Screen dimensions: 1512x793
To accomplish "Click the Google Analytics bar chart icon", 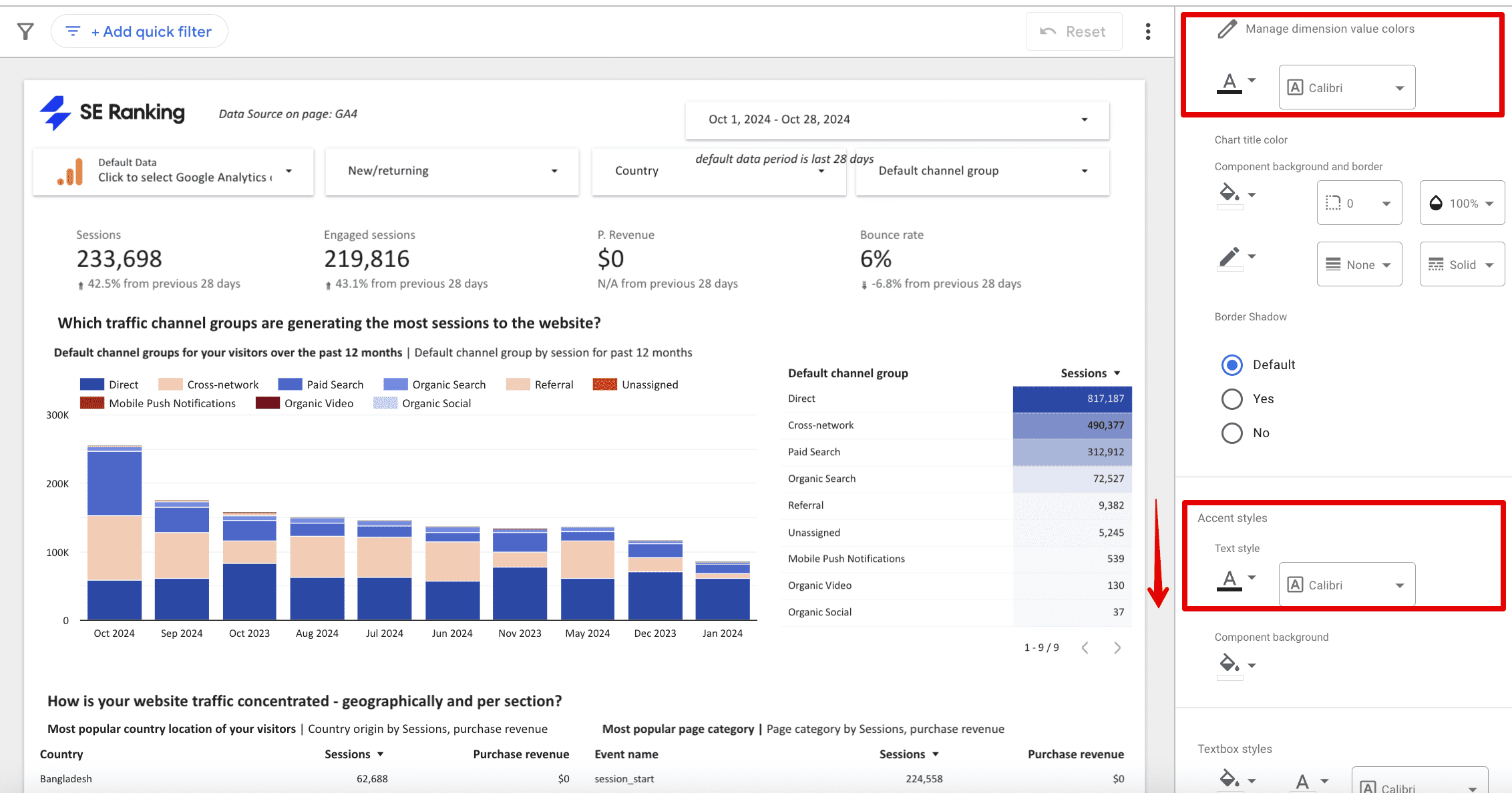I will click(70, 172).
